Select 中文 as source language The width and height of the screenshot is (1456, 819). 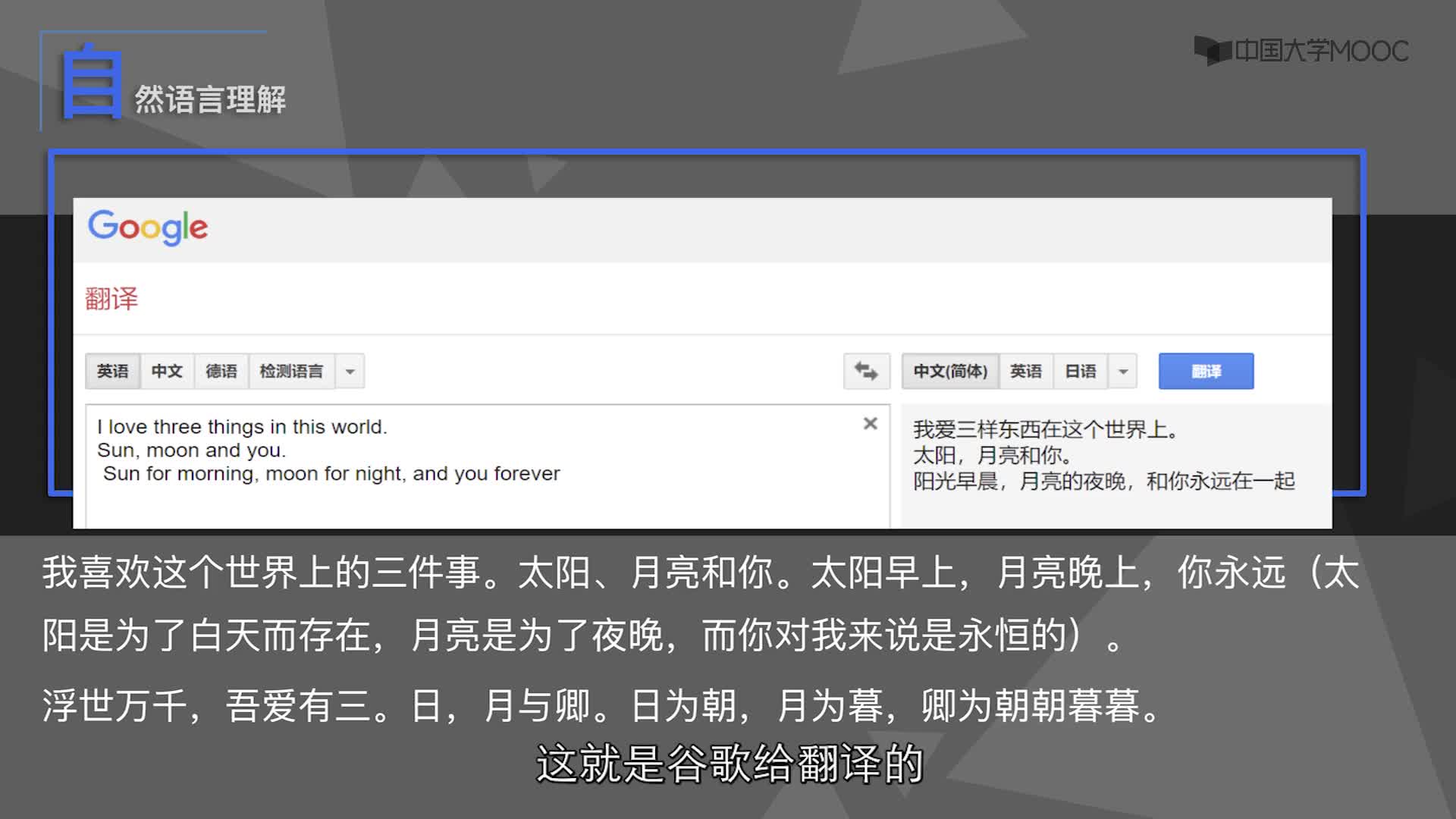point(167,372)
